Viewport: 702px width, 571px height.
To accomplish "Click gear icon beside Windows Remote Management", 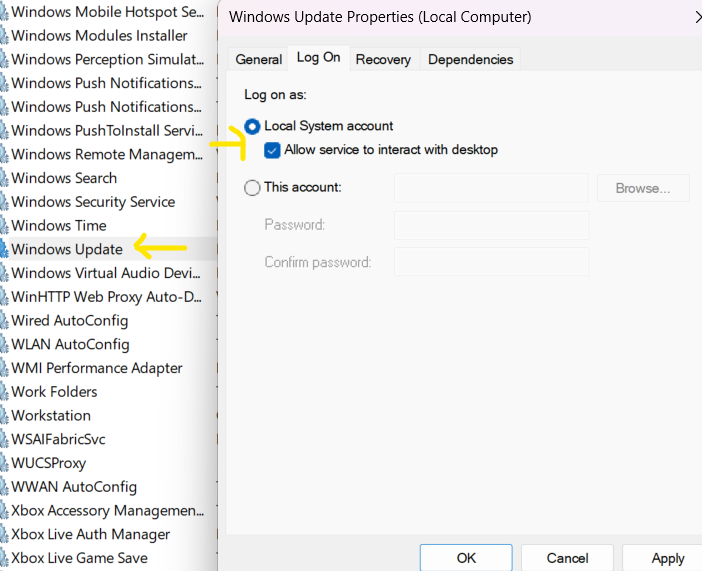I will pyautogui.click(x=4, y=155).
